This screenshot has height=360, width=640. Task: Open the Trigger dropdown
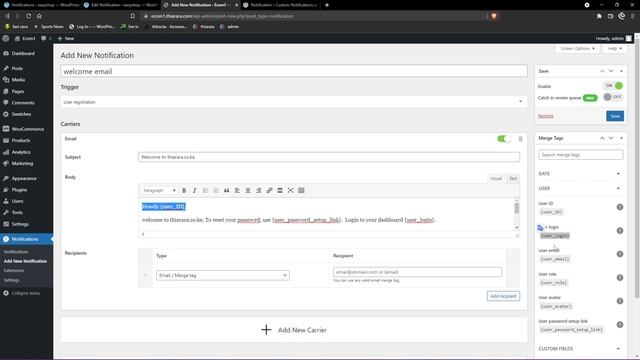pos(294,102)
